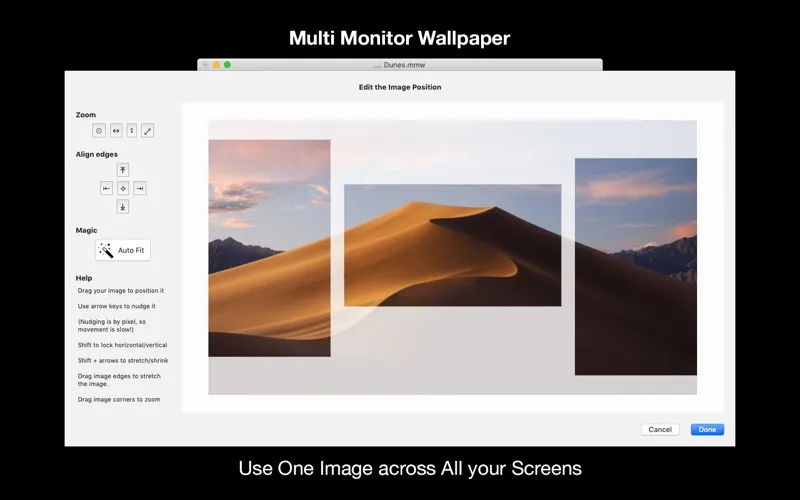Click 'Use arrow keys to nudge it' text
Viewport: 800px width, 500px height.
[x=117, y=306]
